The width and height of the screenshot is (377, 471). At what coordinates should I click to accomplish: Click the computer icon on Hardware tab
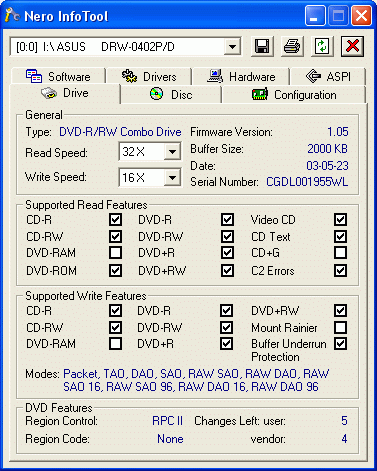point(215,76)
